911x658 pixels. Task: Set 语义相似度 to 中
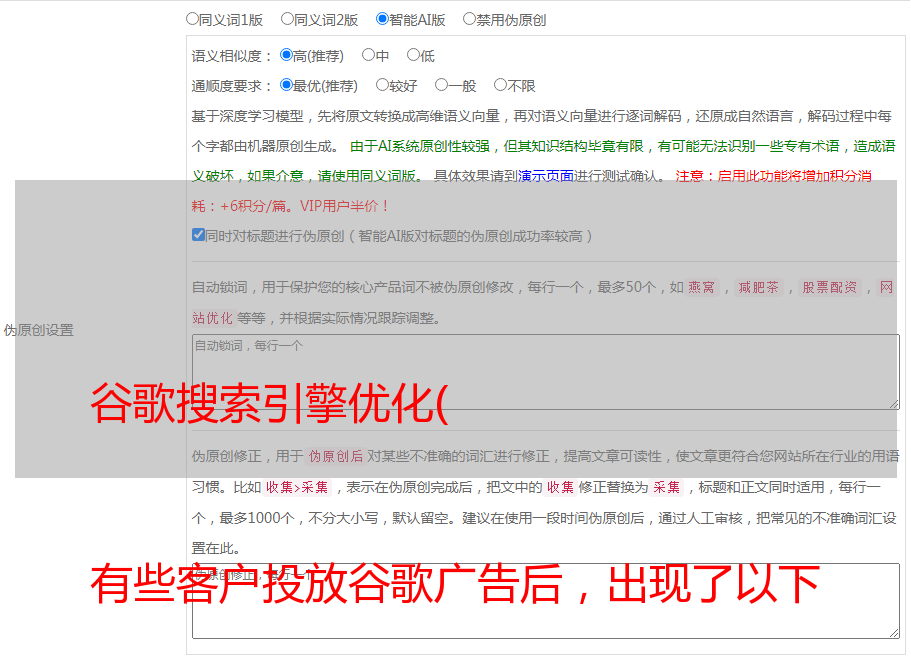pos(368,55)
